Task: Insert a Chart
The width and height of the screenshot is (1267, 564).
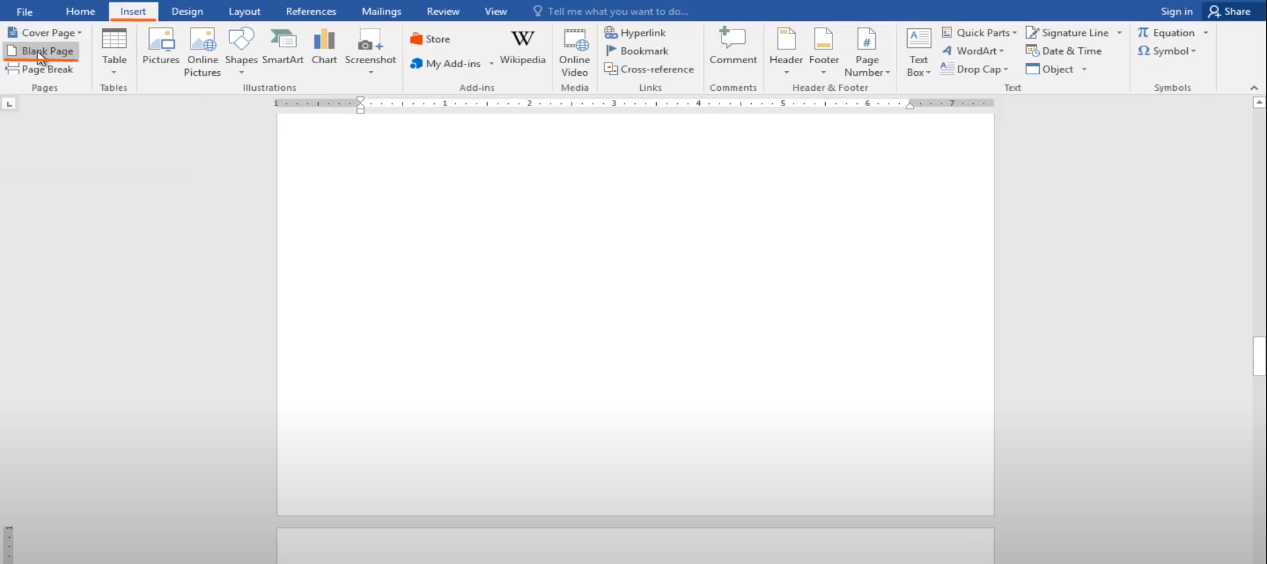Action: (324, 47)
